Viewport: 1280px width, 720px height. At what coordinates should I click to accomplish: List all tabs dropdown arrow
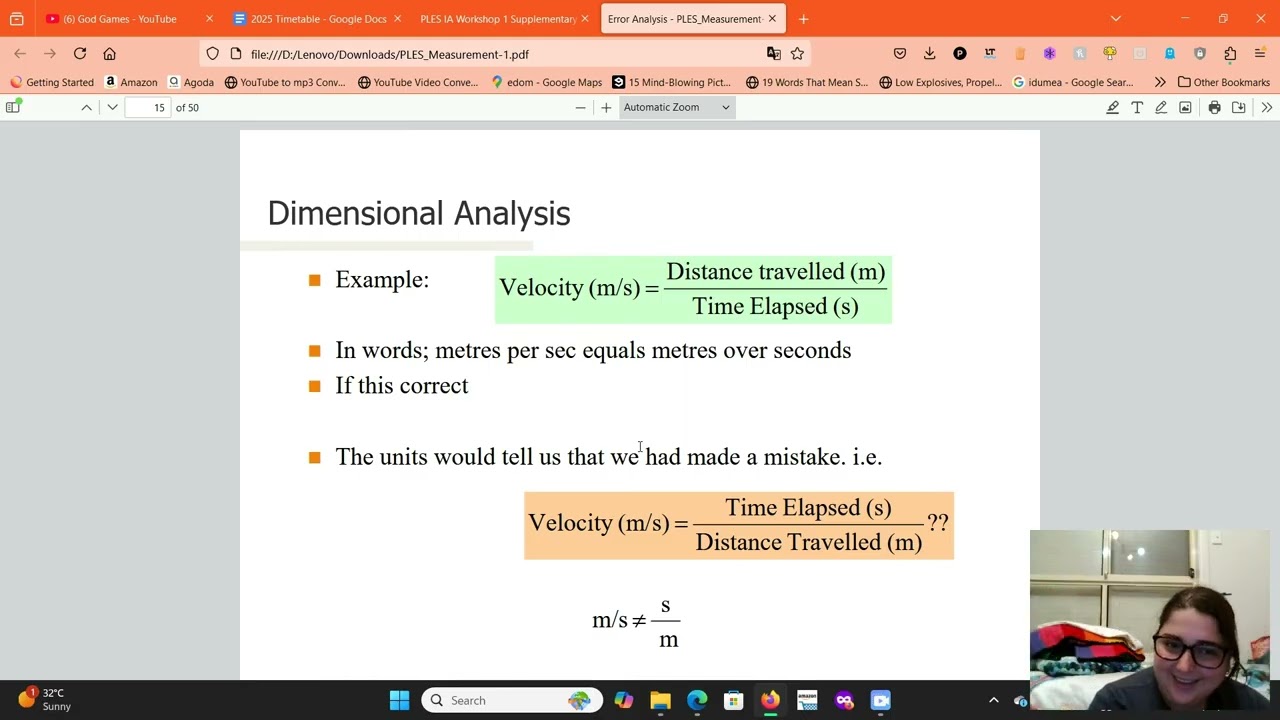tap(1116, 19)
